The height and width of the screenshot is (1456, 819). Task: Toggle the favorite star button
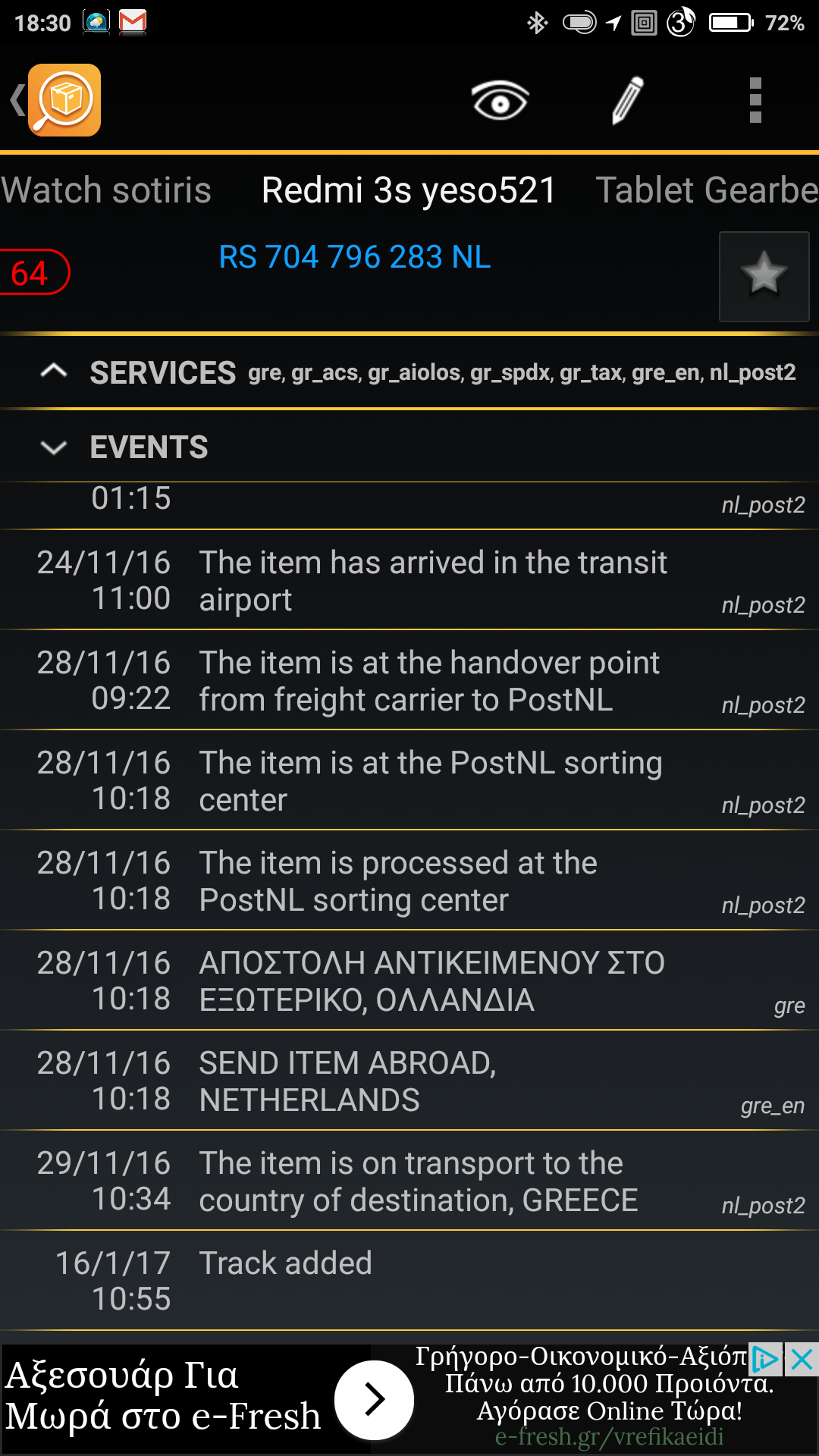coord(764,276)
